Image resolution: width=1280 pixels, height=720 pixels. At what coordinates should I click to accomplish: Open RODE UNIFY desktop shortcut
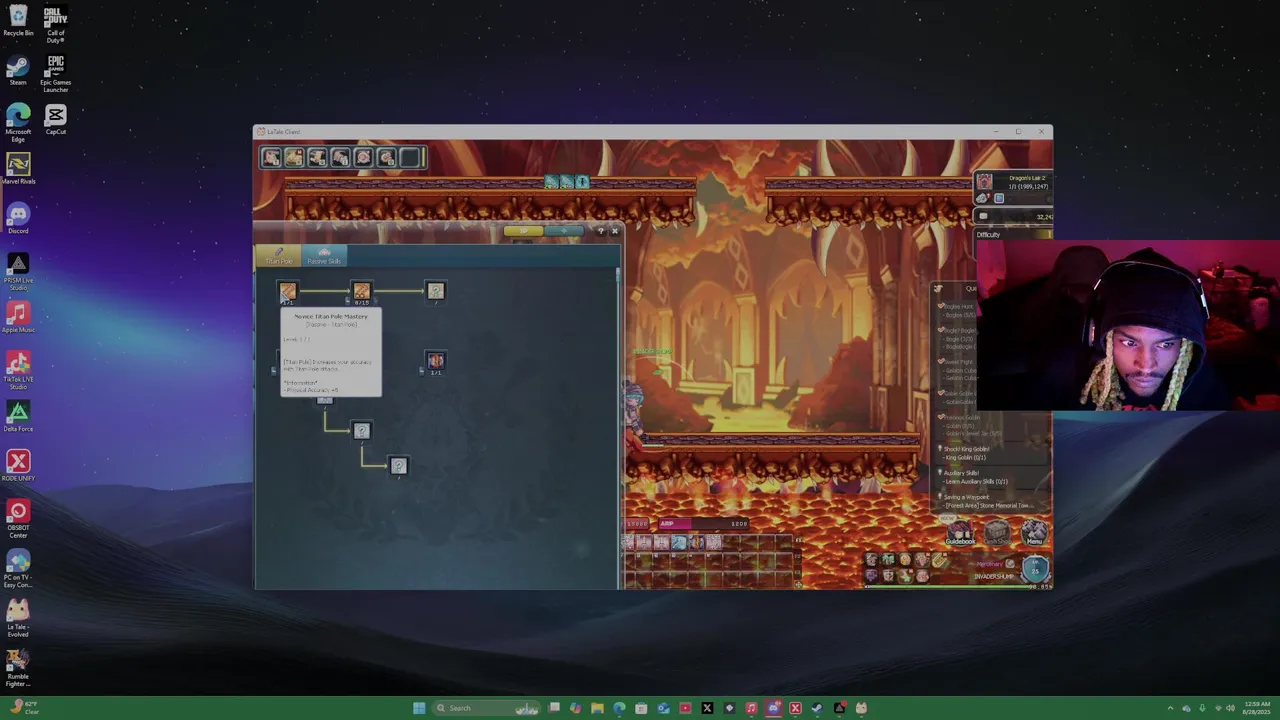18,465
